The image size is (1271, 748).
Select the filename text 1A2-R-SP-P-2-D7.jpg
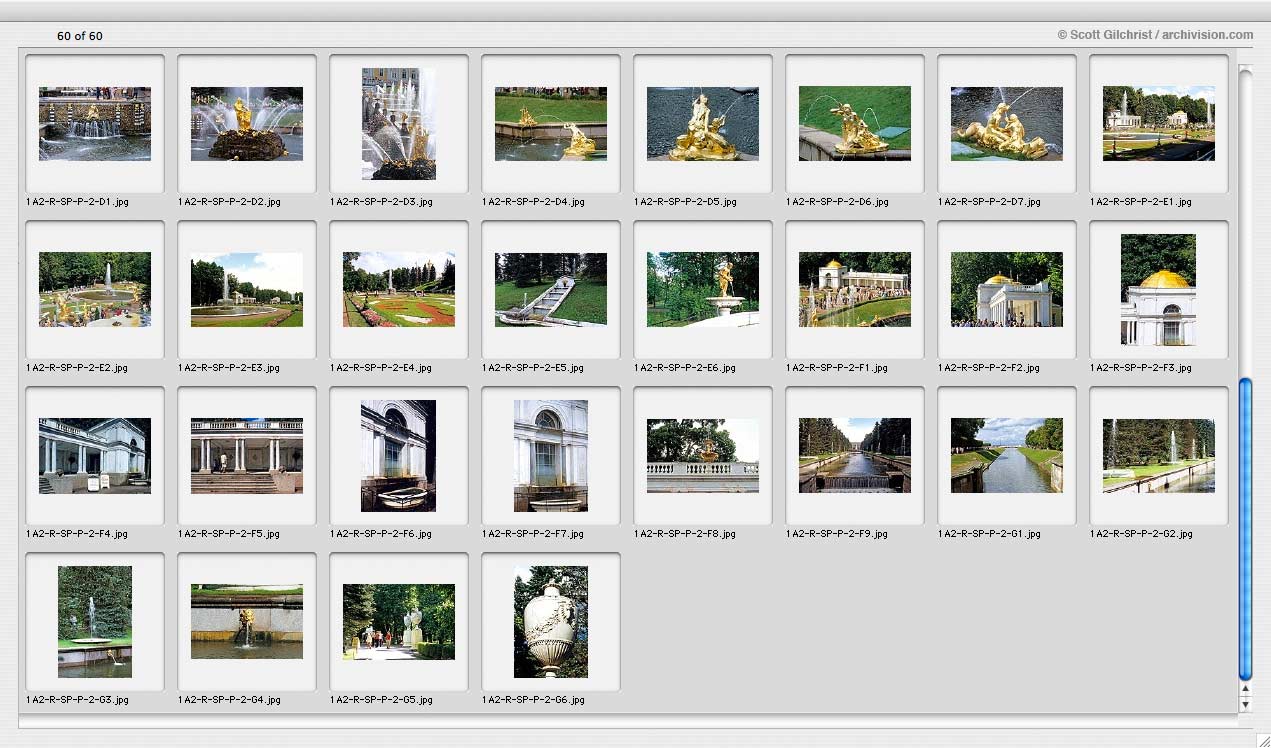tap(989, 202)
